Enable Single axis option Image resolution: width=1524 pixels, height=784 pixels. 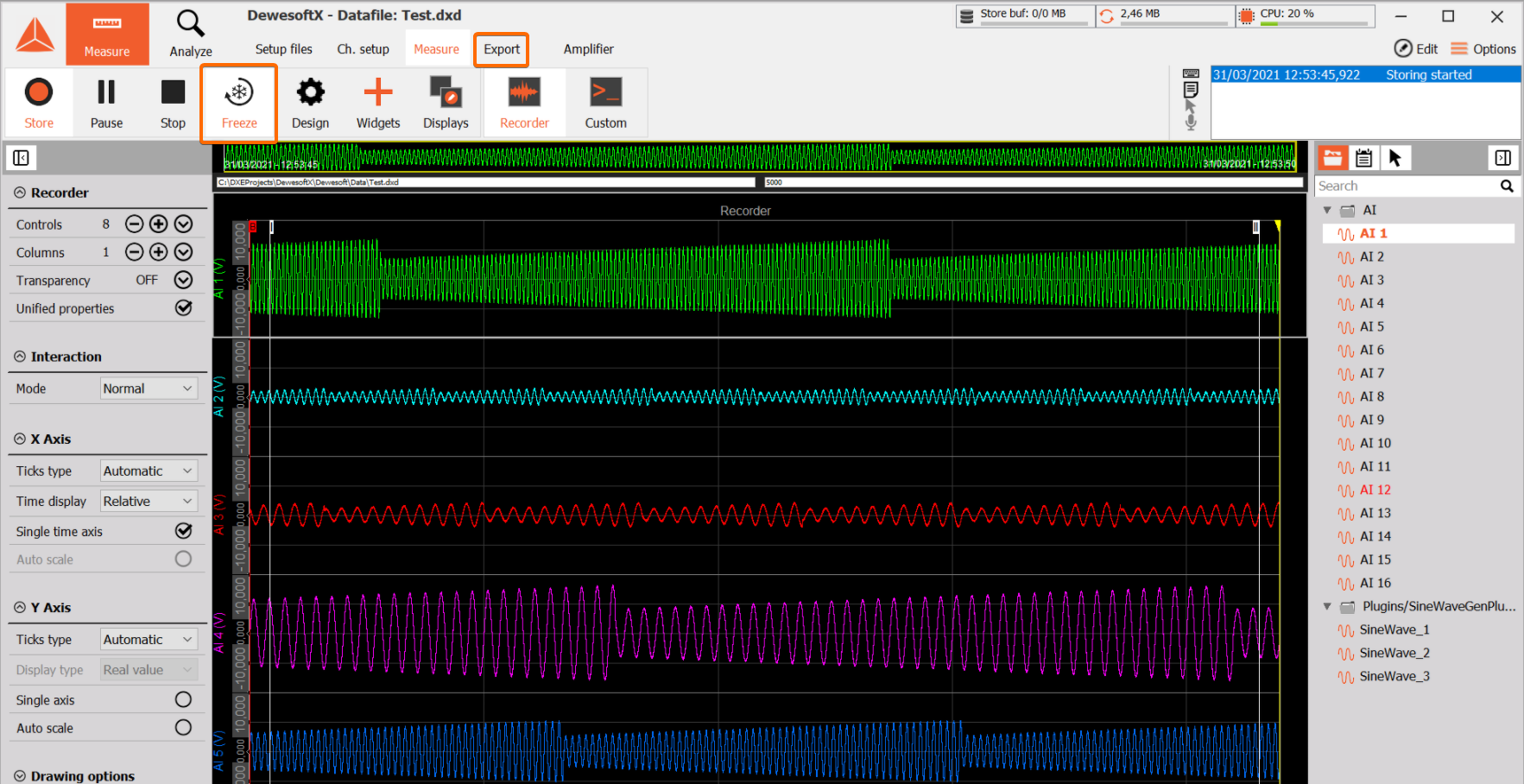coord(183,699)
